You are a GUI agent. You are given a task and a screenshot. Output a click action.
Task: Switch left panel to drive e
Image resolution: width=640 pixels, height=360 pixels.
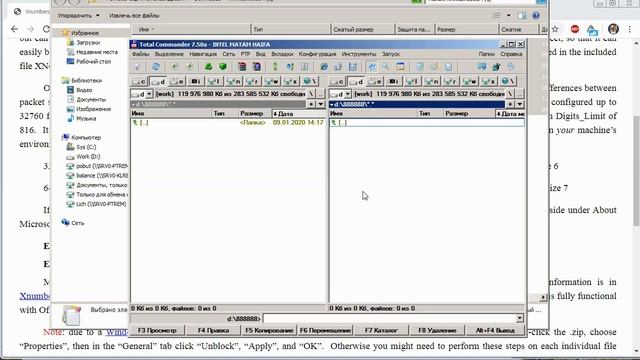pyautogui.click(x=178, y=82)
